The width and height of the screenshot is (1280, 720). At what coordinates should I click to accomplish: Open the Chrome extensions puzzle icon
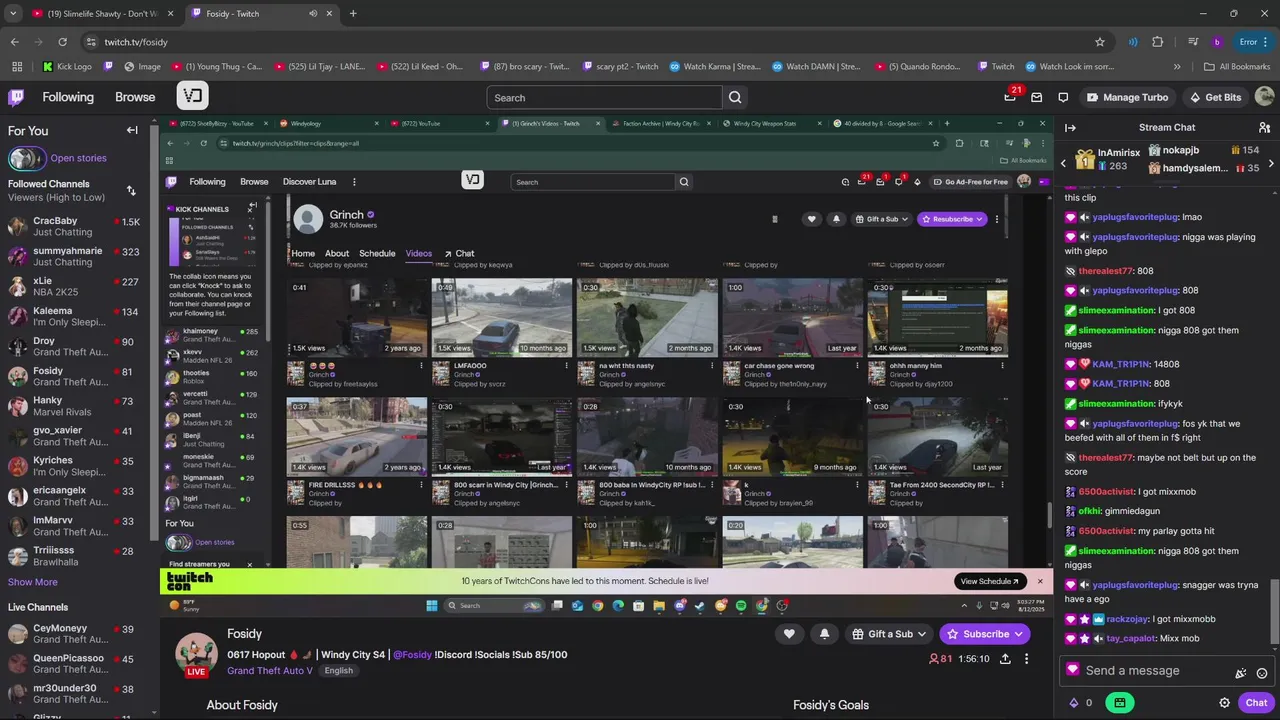pyautogui.click(x=1158, y=42)
